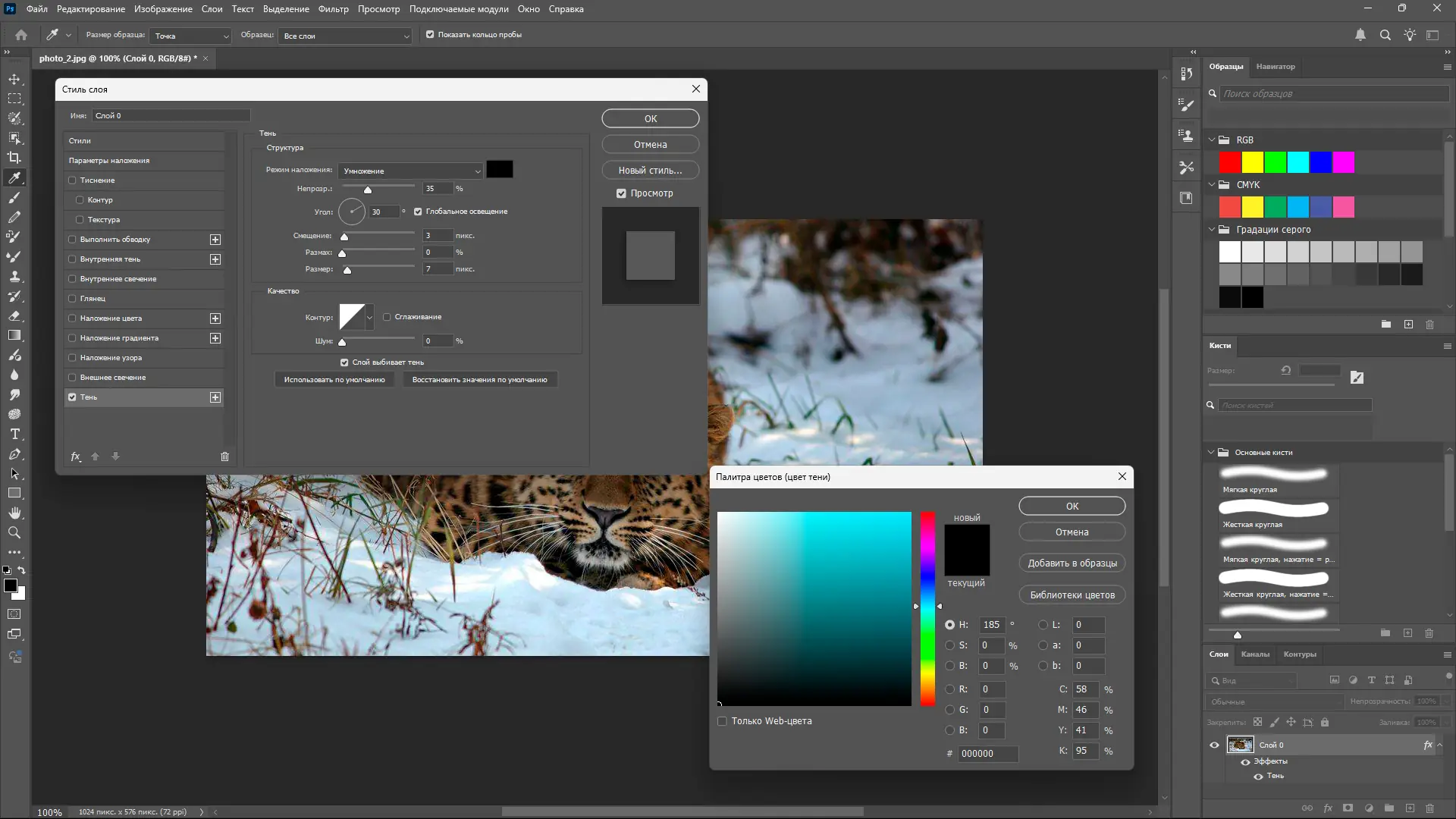
Task: Click the trash icon to delete the effect
Action: (224, 457)
